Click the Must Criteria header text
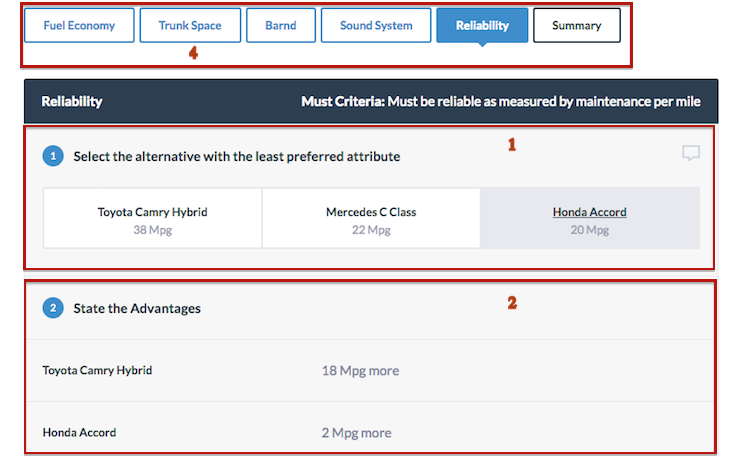The image size is (743, 457). [x=501, y=101]
